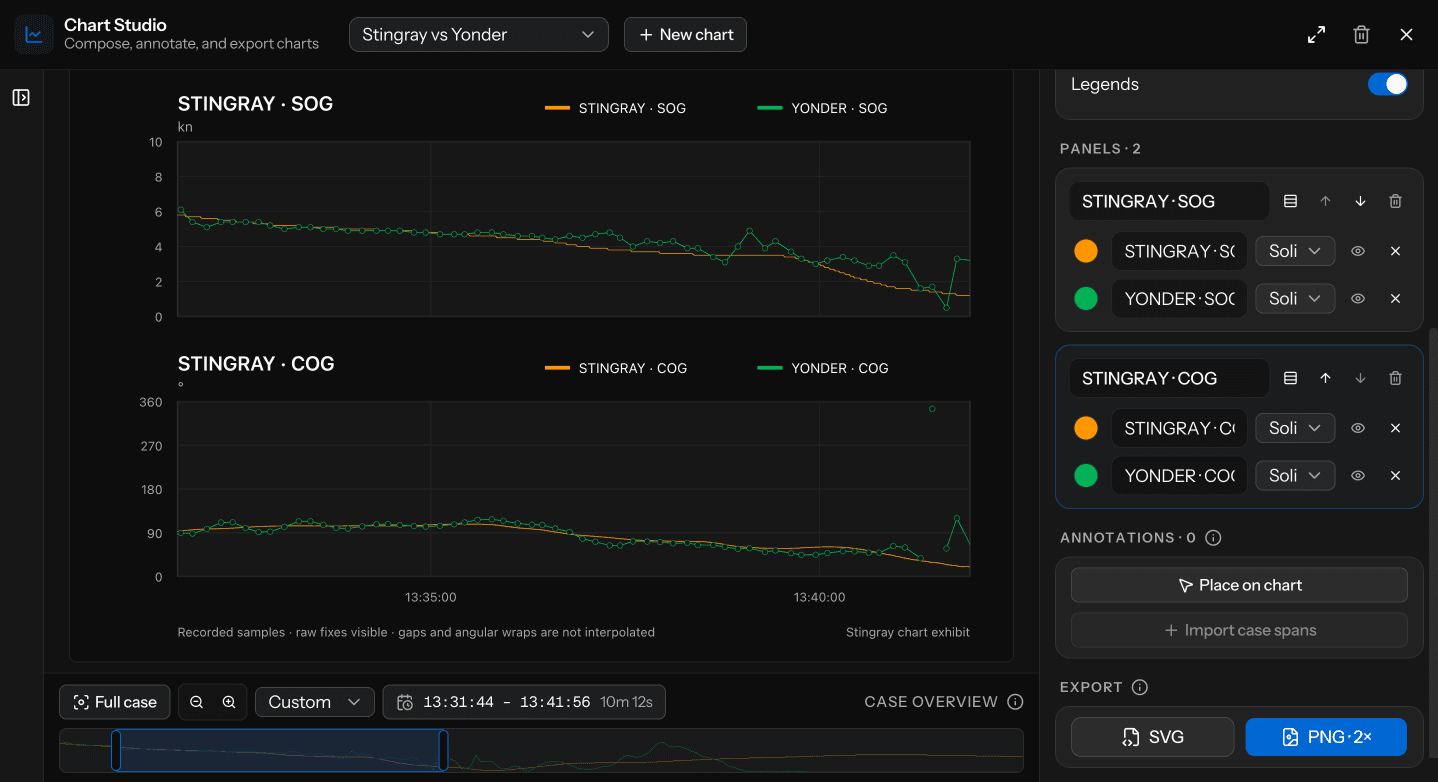Change line style for STINGRAY · SOG series
The width and height of the screenshot is (1438, 782).
pos(1296,251)
